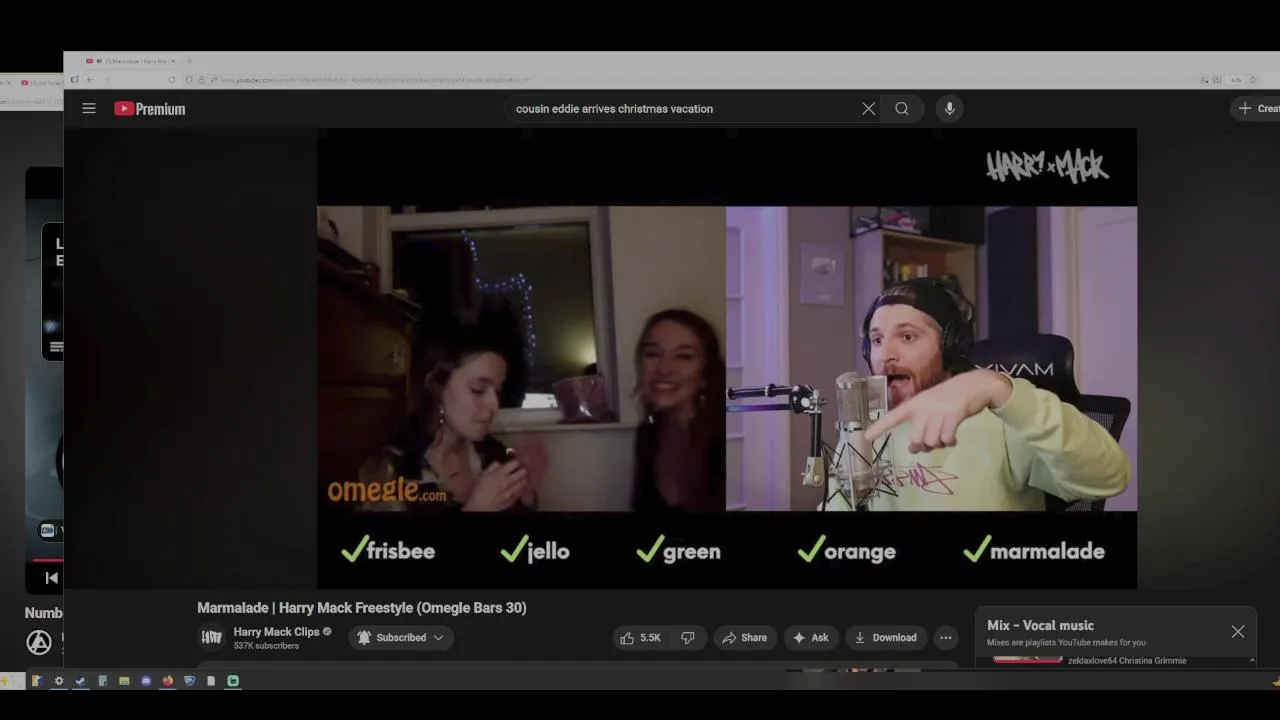Open the Rocket League shield icon in taskbar
Screen dimensions: 1280x720
click(x=189, y=681)
